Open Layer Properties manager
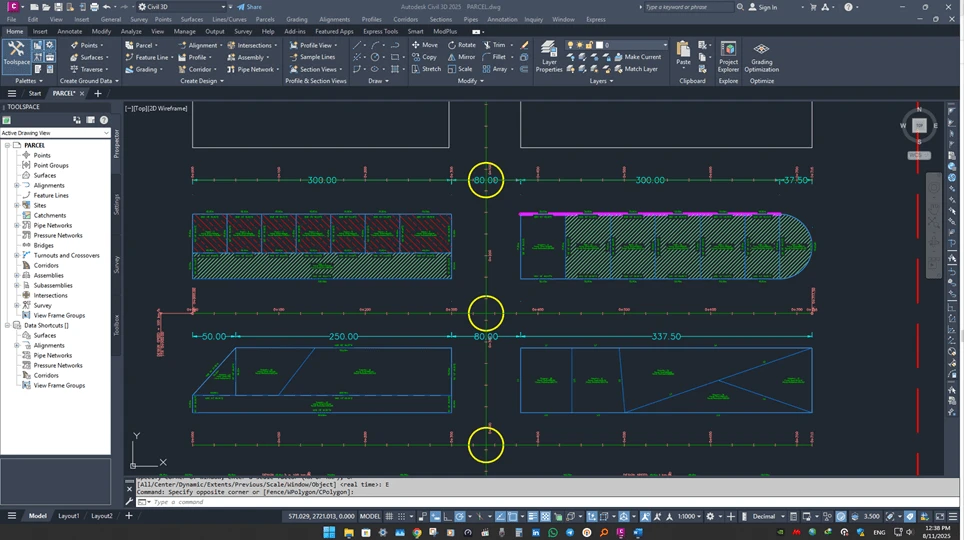 (x=549, y=56)
